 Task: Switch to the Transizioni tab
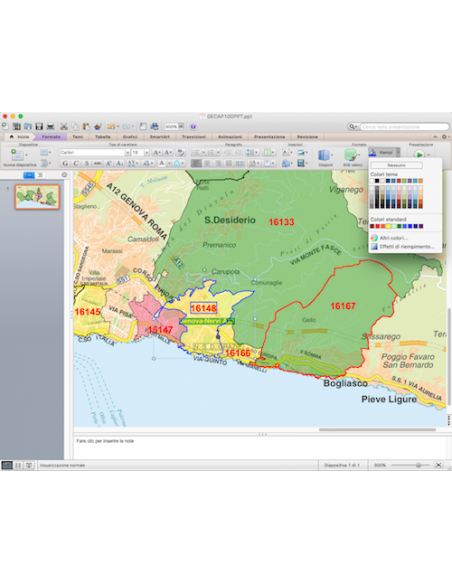[x=194, y=137]
